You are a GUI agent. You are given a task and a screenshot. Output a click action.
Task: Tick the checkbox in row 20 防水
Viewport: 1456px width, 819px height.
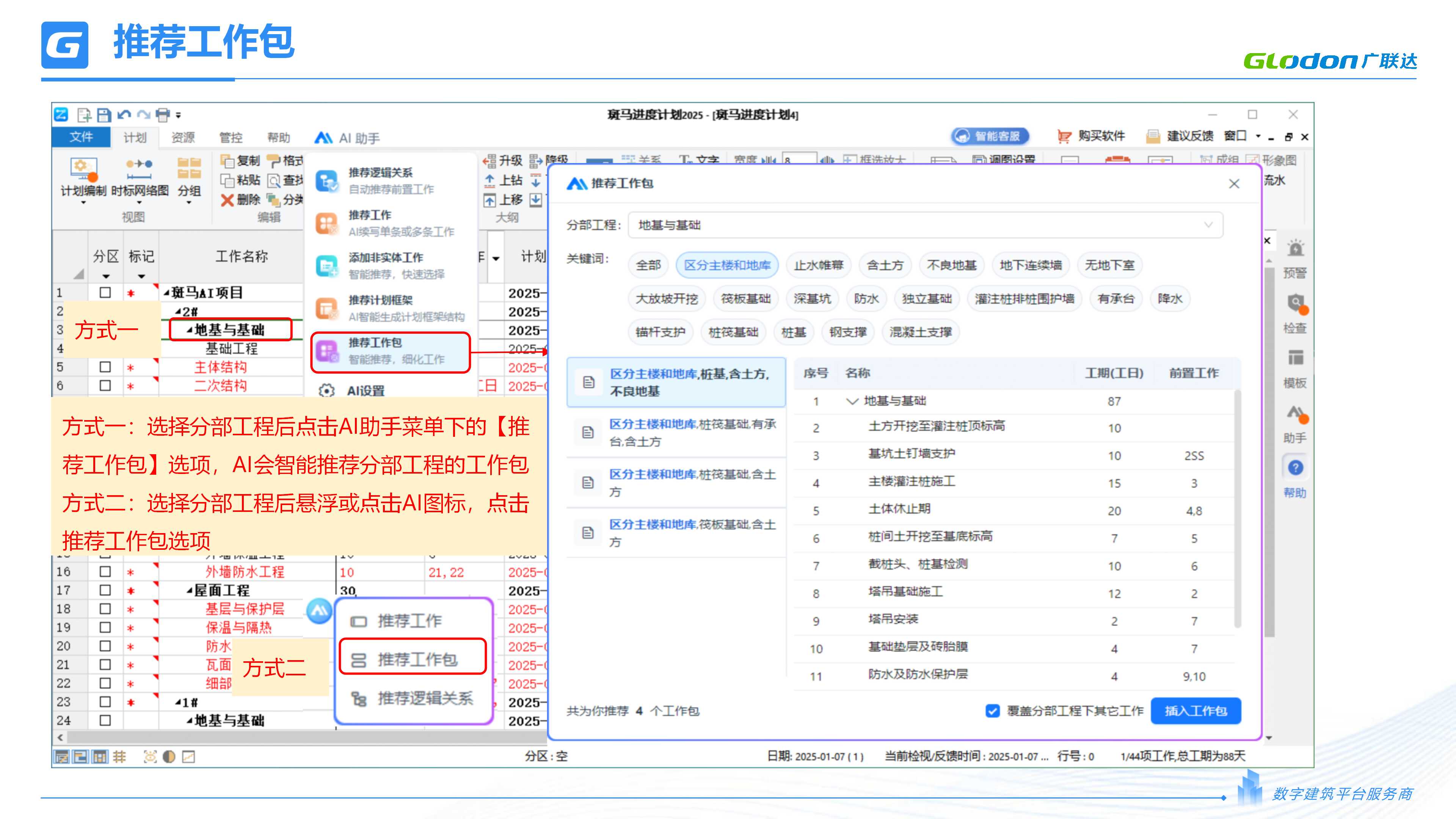(105, 646)
